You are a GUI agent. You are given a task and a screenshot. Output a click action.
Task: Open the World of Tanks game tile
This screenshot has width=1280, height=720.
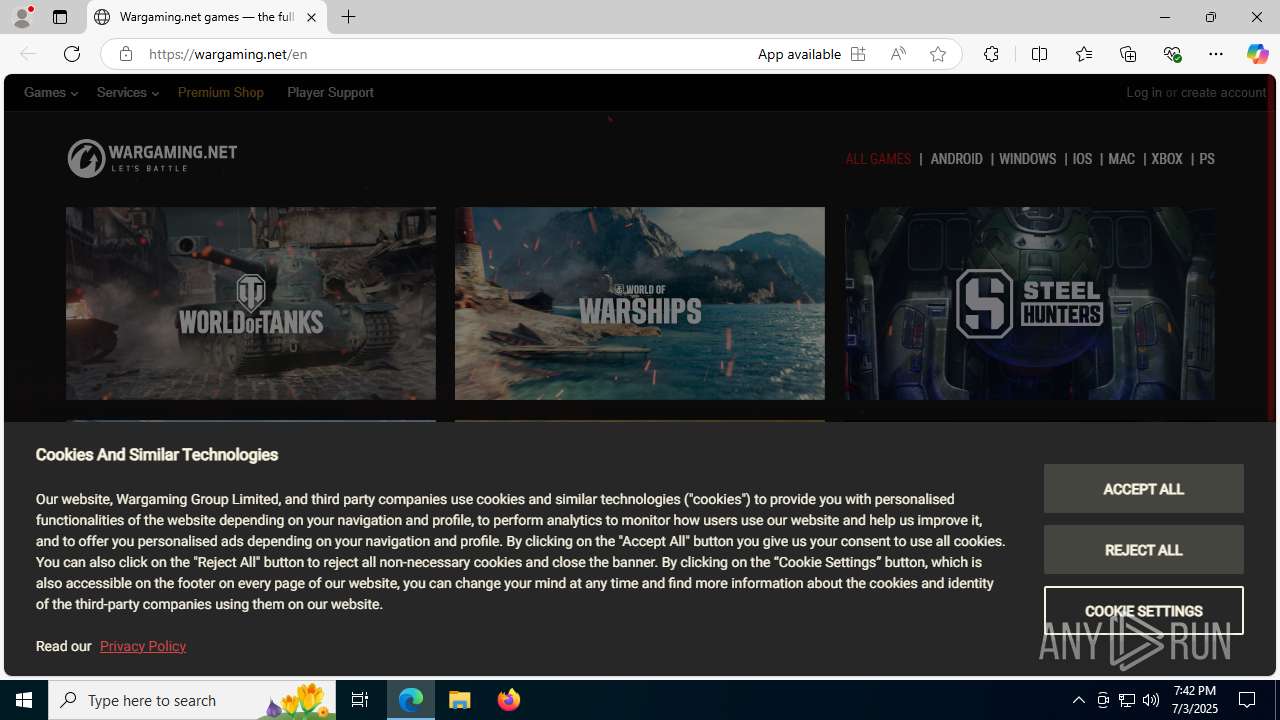pyautogui.click(x=251, y=303)
